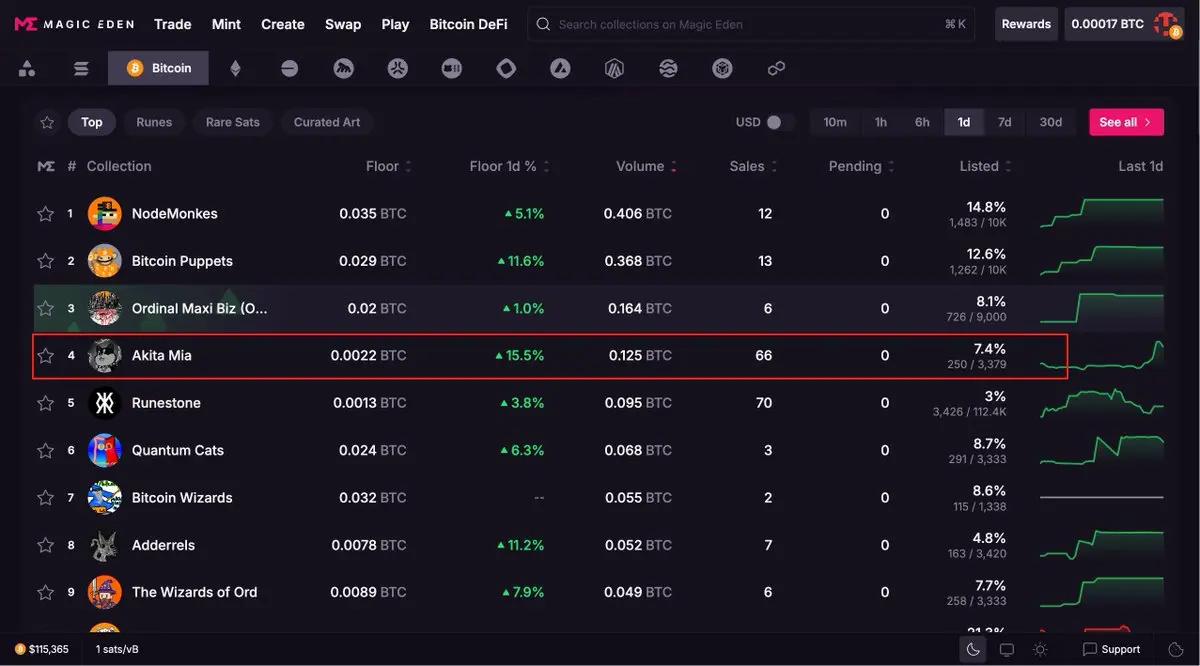The image size is (1200, 666).
Task: Open the Create menu
Action: 283,24
